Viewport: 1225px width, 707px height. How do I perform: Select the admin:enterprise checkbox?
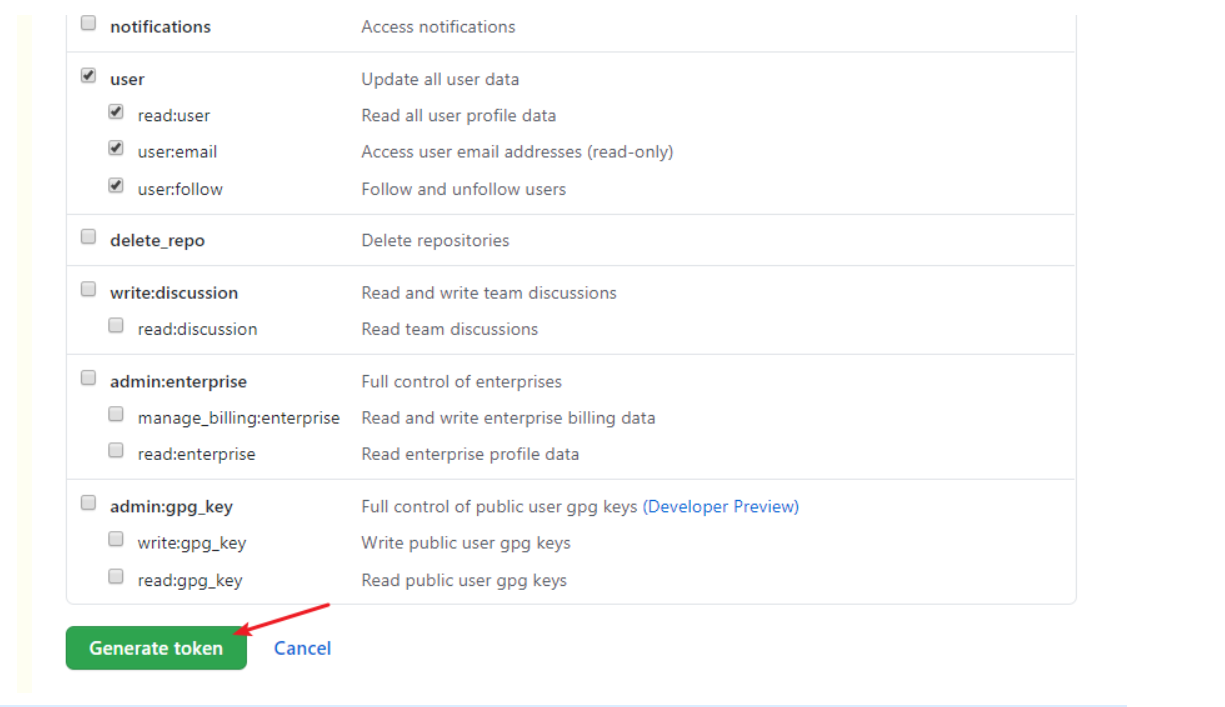[89, 378]
